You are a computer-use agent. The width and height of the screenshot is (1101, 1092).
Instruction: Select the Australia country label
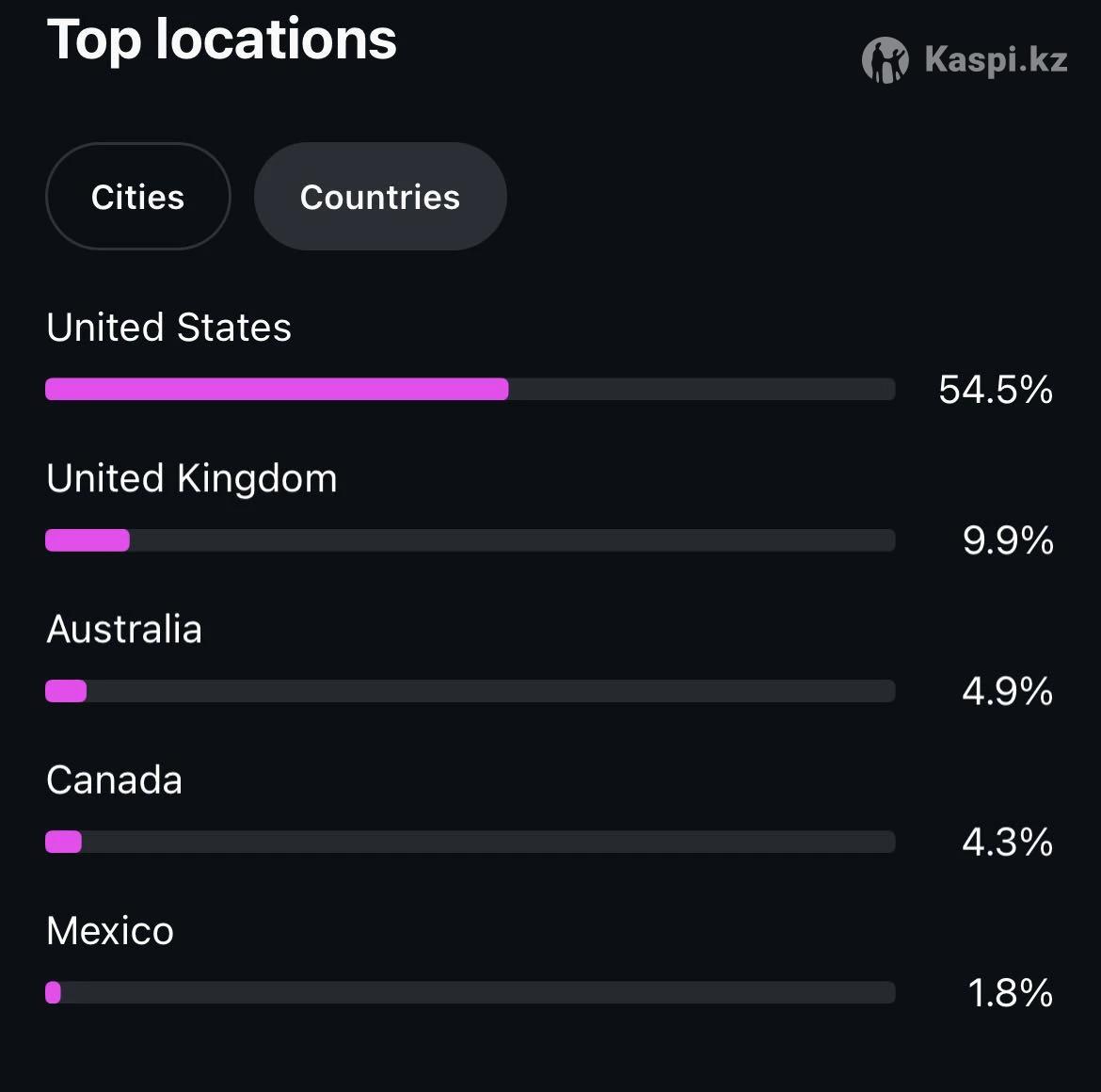(x=124, y=629)
